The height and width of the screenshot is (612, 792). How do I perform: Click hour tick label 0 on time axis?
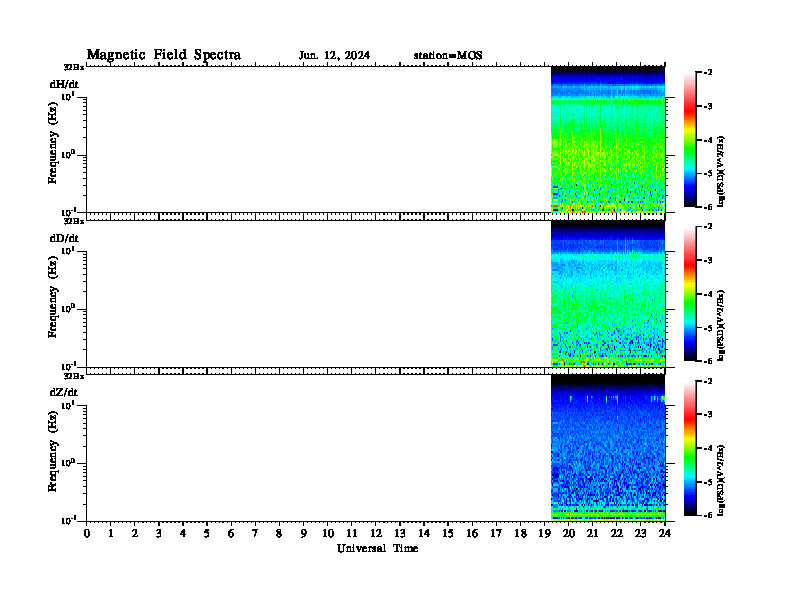(x=87, y=533)
